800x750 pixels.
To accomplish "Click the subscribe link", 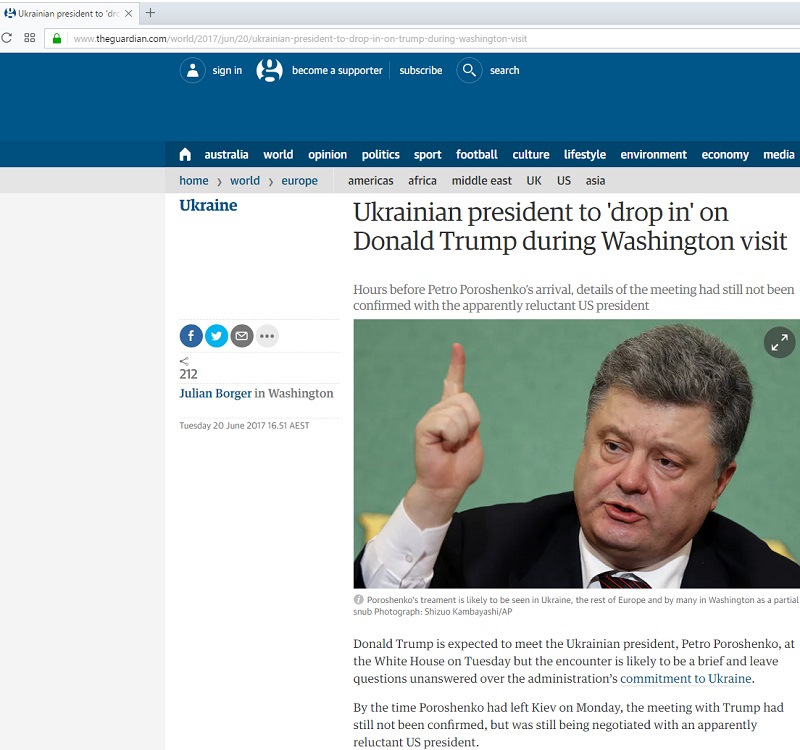I will pyautogui.click(x=421, y=70).
